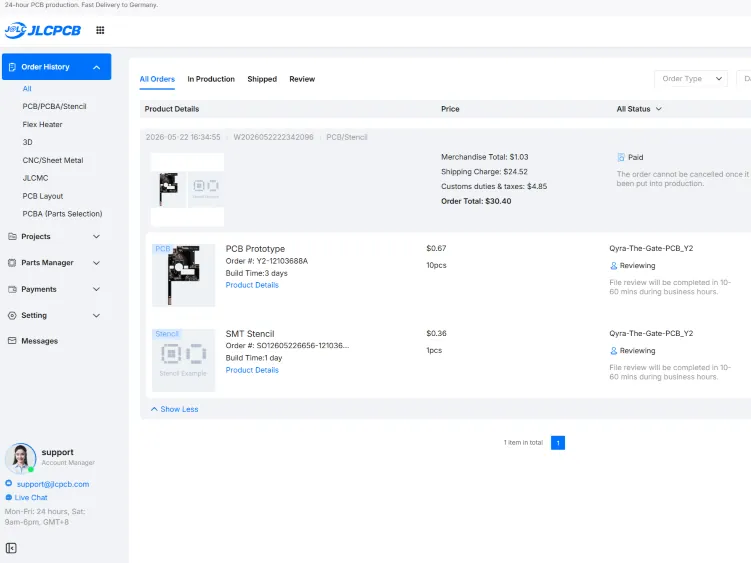Click the SMT Stencil example thumbnail
751x563 pixels.
tap(183, 360)
